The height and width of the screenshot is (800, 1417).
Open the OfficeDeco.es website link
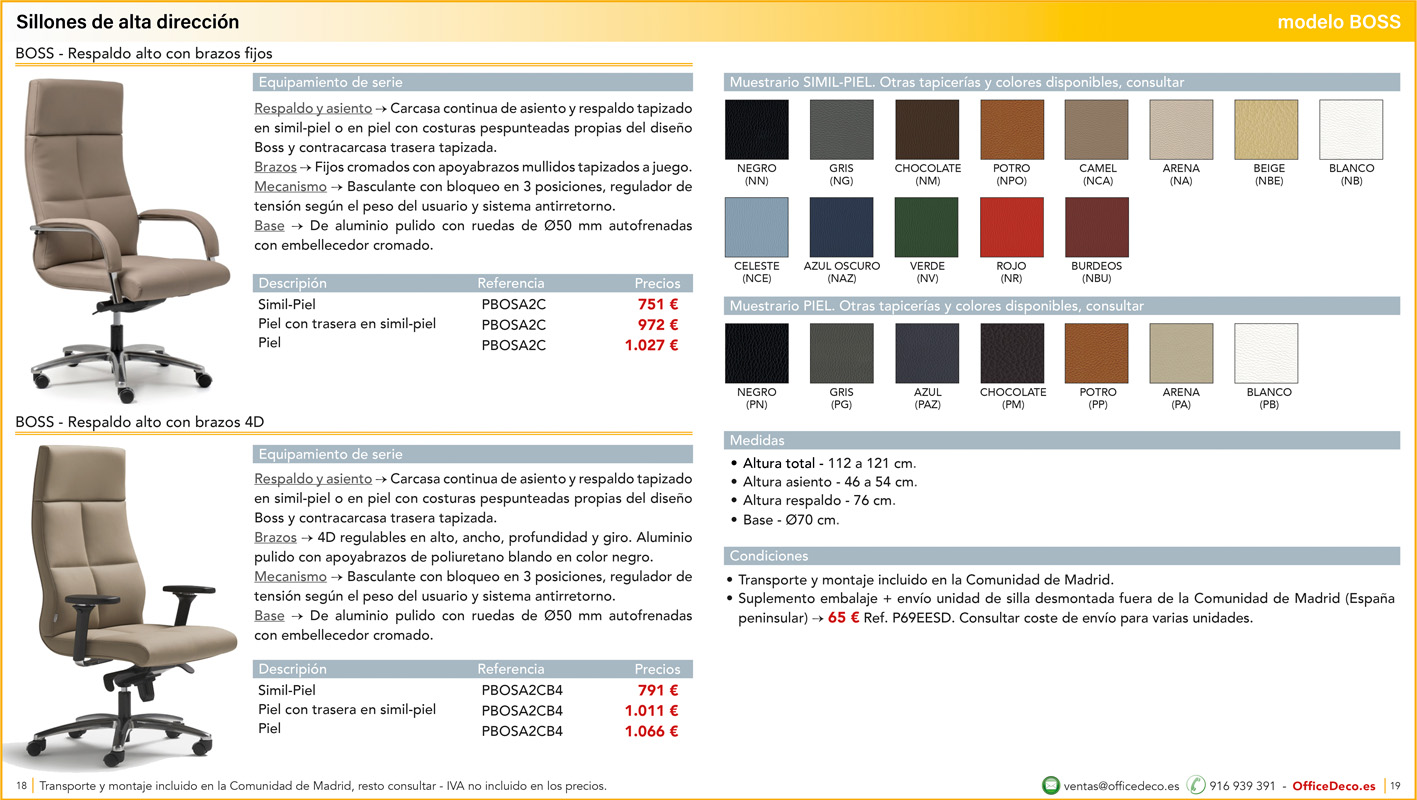point(1333,786)
